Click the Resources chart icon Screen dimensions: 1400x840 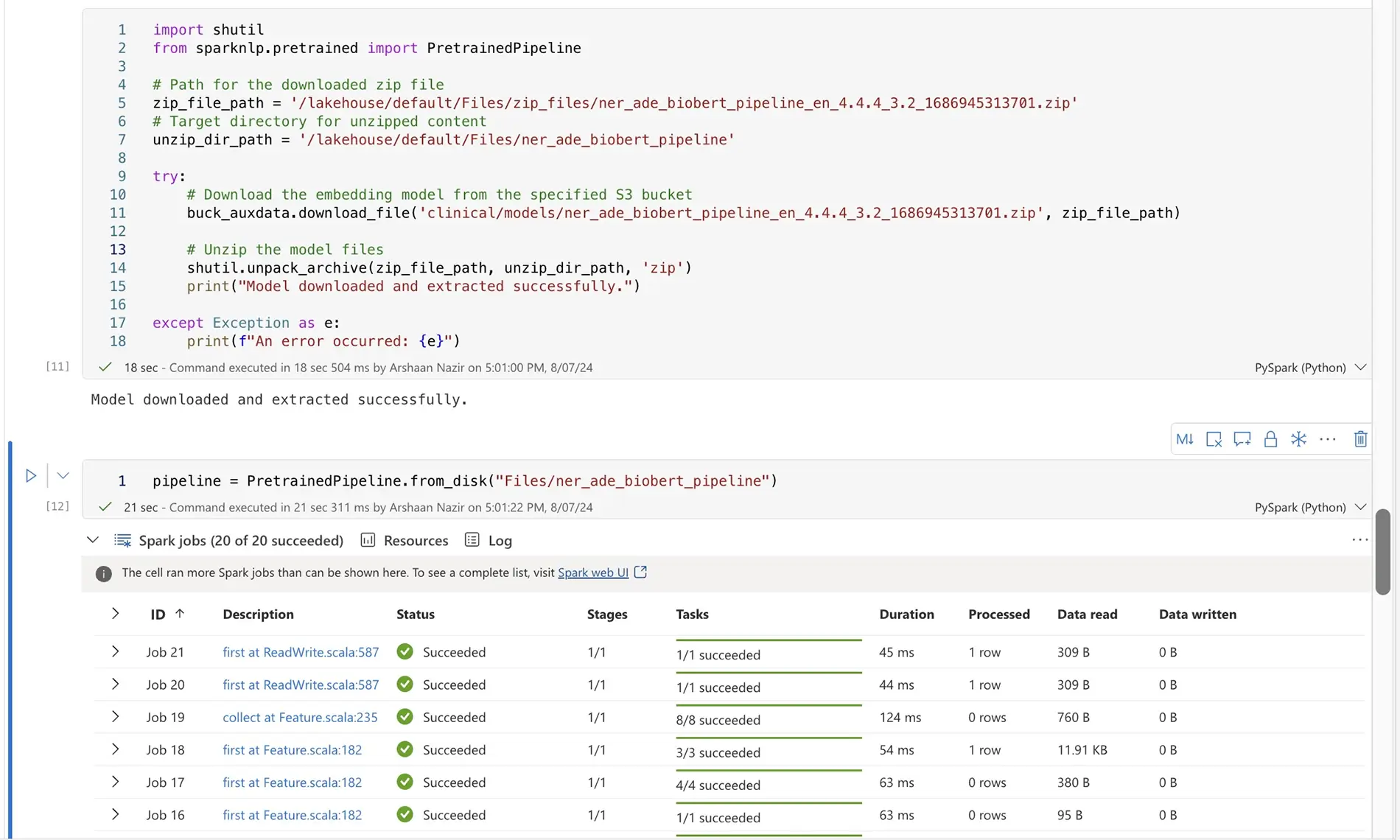coord(368,539)
